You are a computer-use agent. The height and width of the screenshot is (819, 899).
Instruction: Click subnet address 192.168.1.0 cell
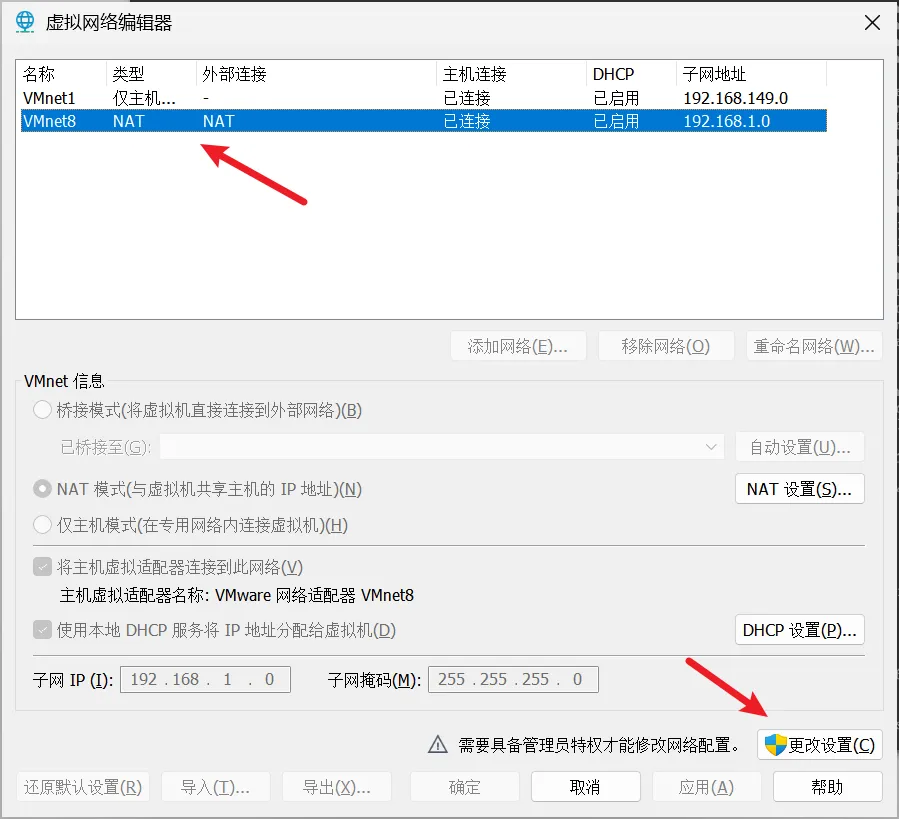(726, 121)
